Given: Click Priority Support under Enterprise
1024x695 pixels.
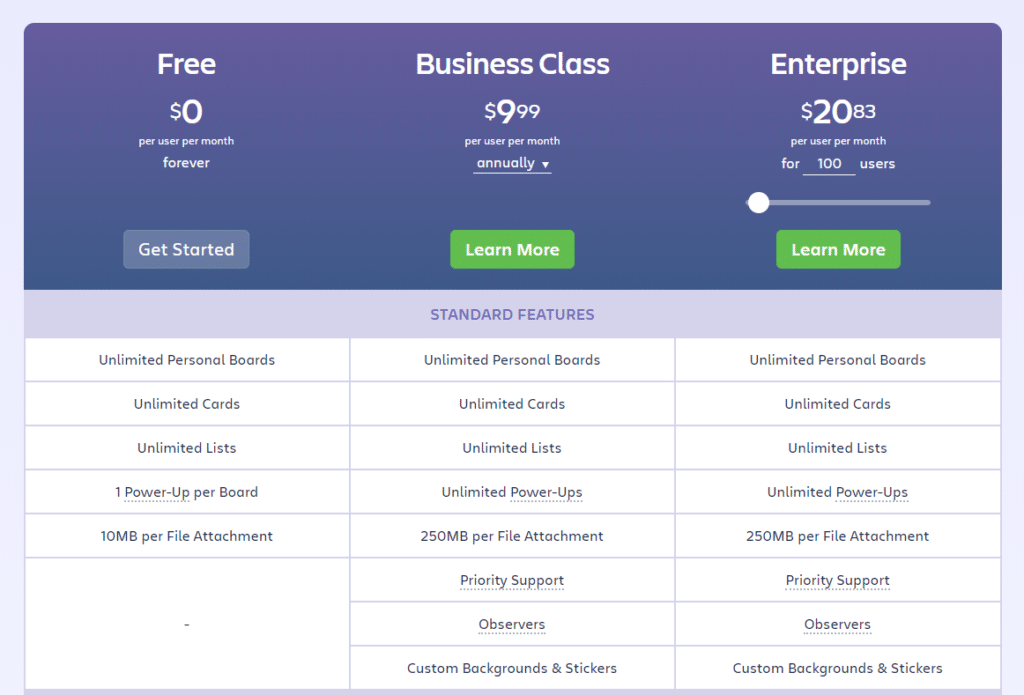Looking at the screenshot, I should click(838, 581).
